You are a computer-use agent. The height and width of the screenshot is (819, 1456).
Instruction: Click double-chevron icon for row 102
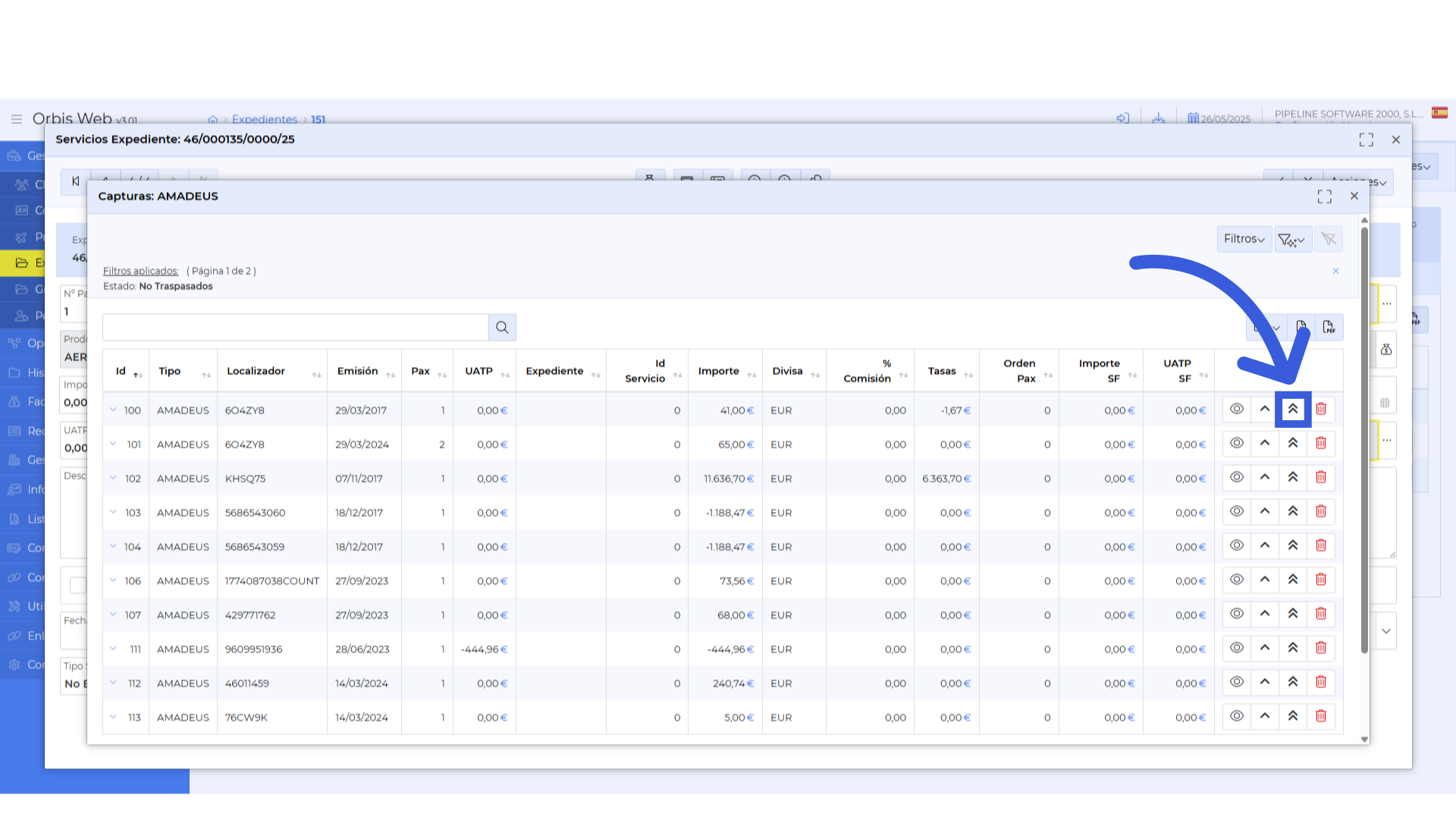1293,478
